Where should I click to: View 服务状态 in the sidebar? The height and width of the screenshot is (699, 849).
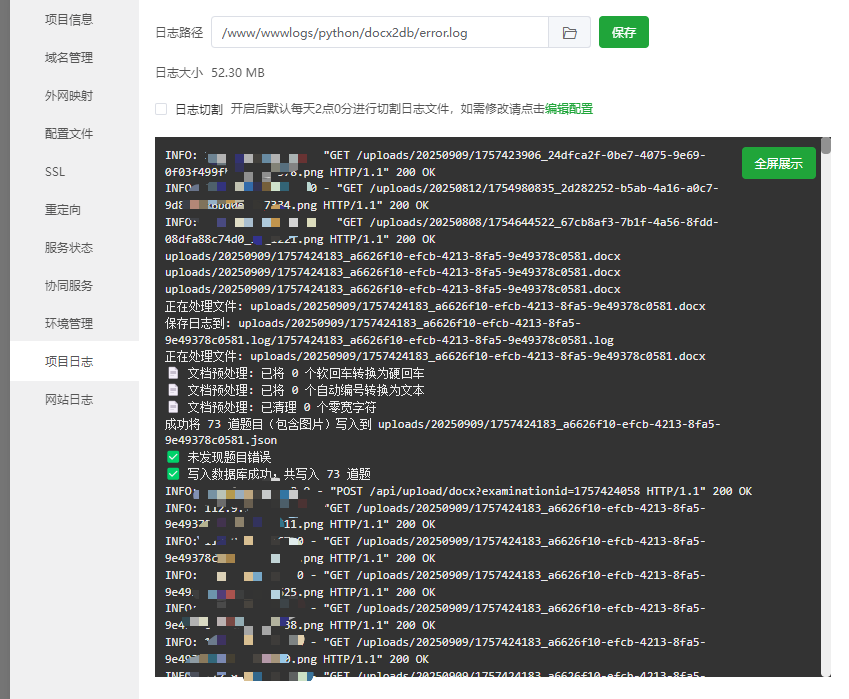tap(69, 248)
